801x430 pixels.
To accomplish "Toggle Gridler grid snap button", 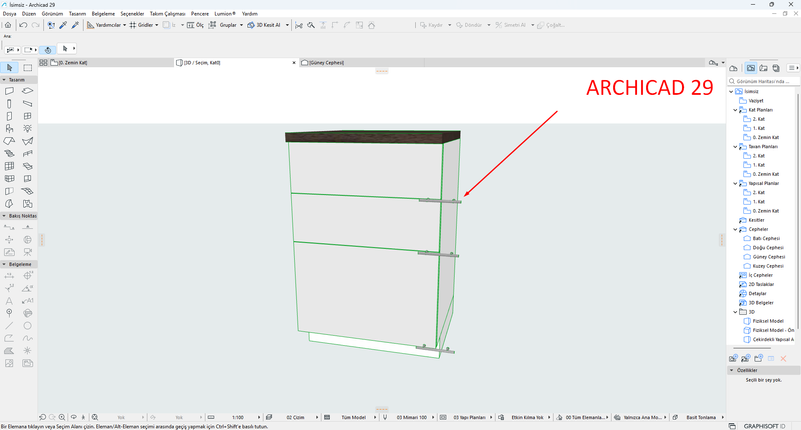I will [141, 25].
